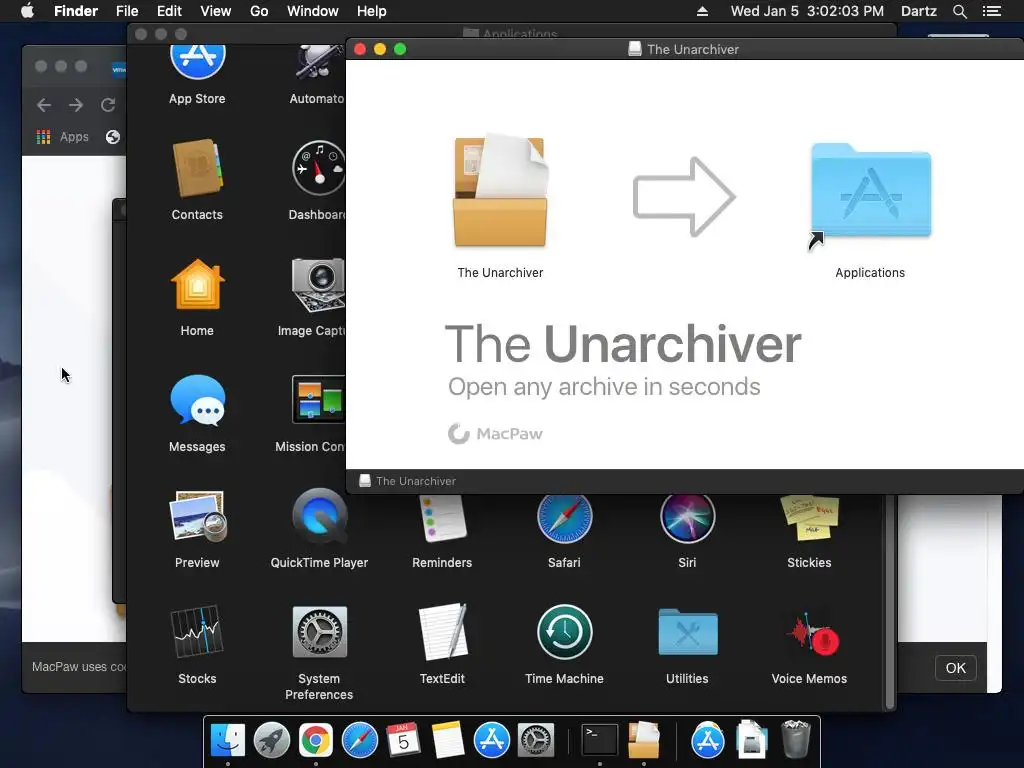
Task: Open Contacts app in Applications window
Action: [x=197, y=168]
